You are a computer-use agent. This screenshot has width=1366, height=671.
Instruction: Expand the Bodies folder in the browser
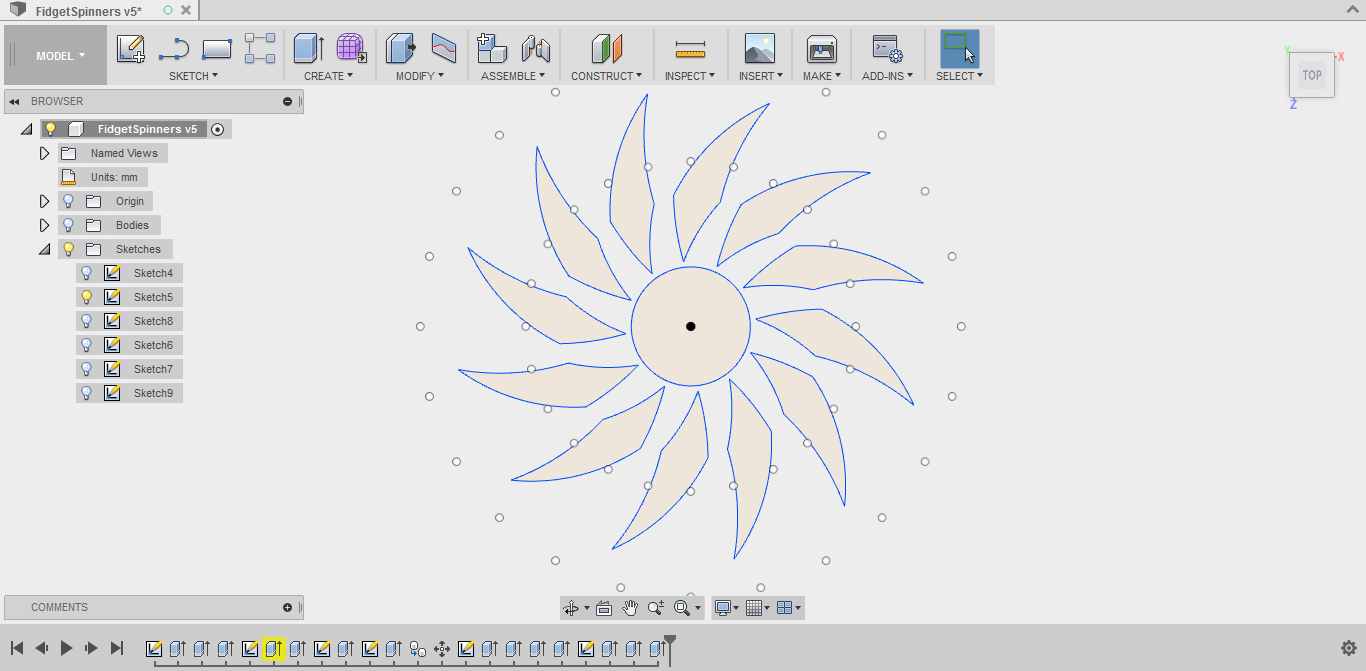click(44, 224)
